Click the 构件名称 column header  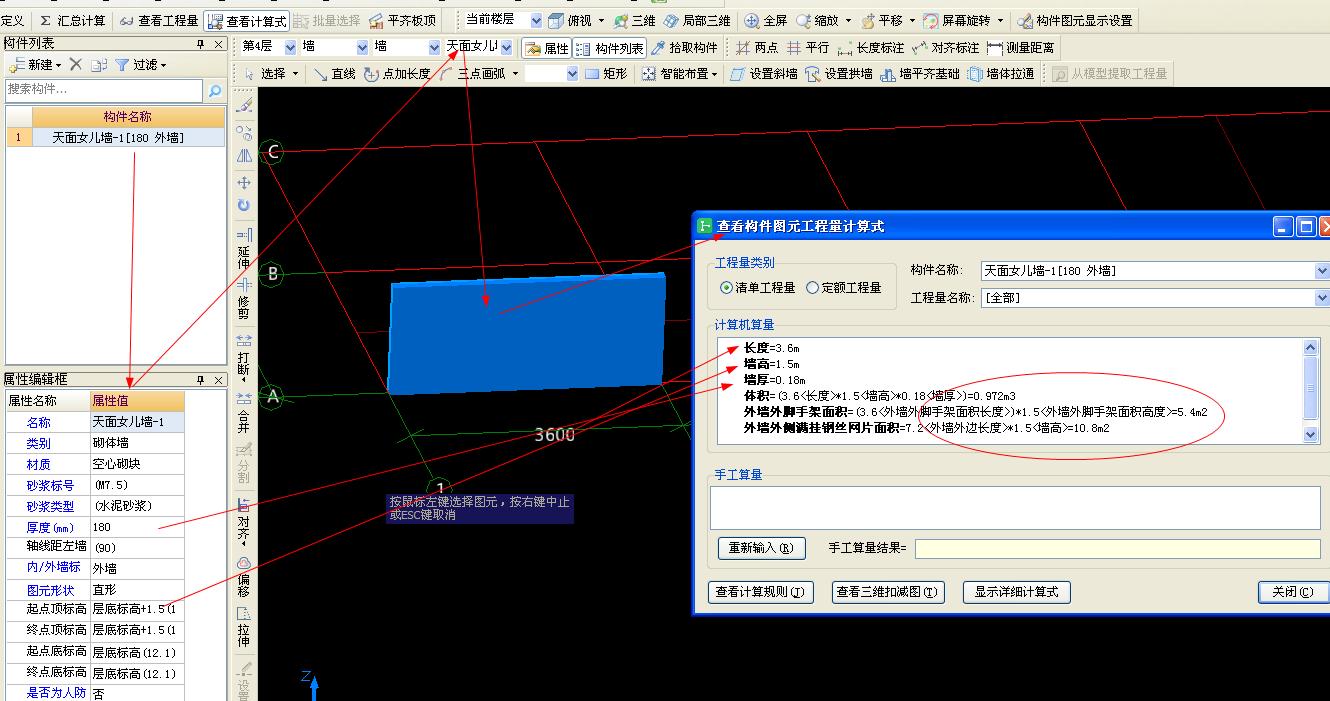tap(128, 118)
